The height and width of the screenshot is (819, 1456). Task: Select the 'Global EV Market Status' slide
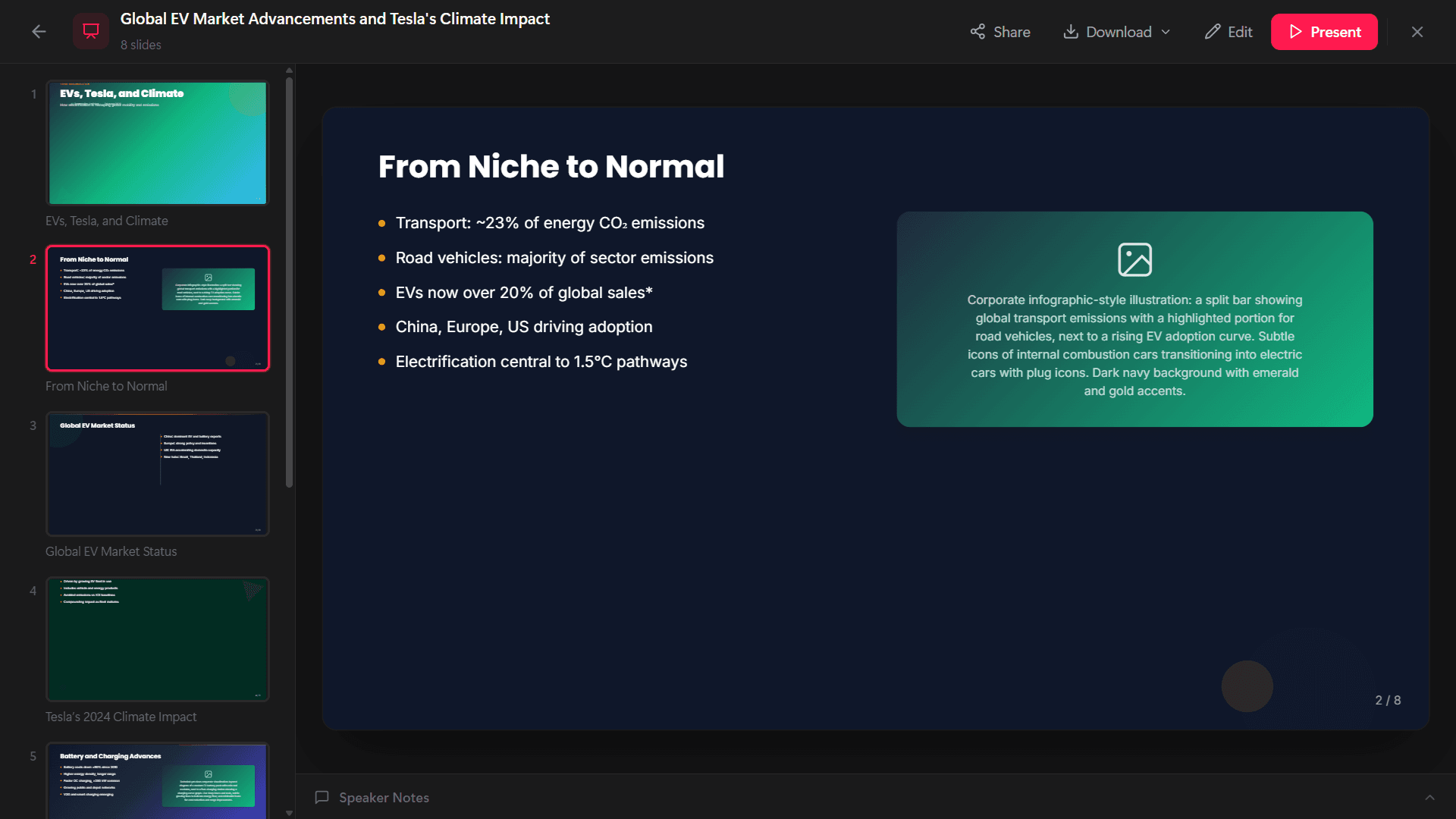(157, 474)
